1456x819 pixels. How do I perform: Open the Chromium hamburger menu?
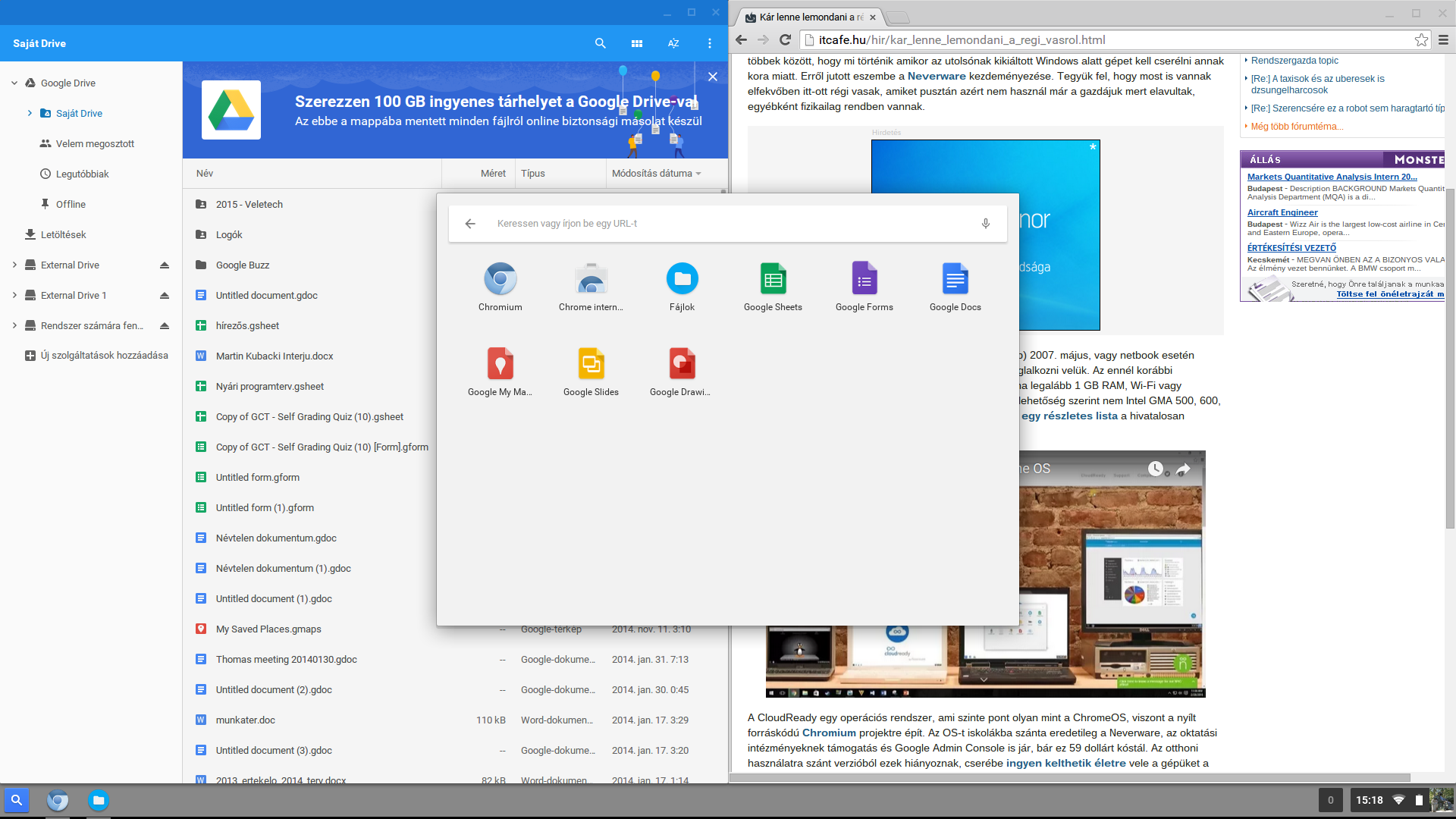coord(1443,39)
